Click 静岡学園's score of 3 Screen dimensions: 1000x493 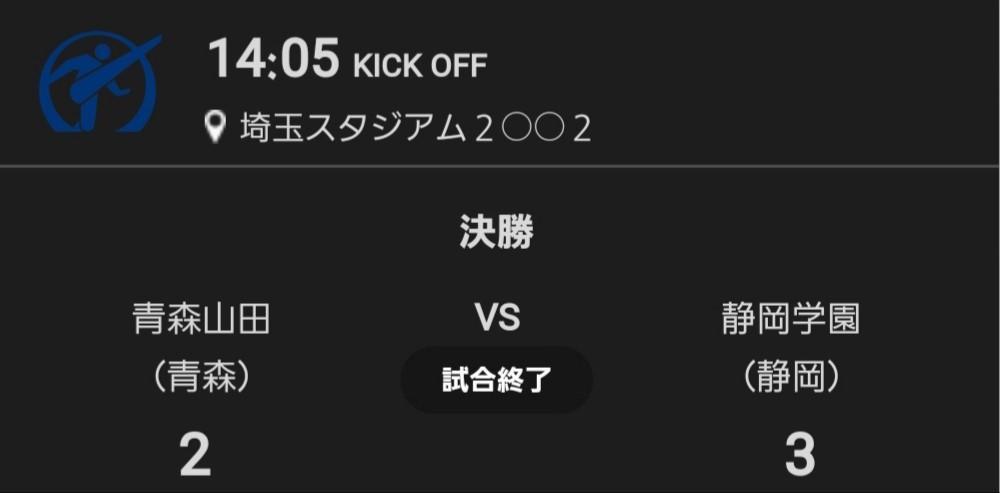pos(800,455)
